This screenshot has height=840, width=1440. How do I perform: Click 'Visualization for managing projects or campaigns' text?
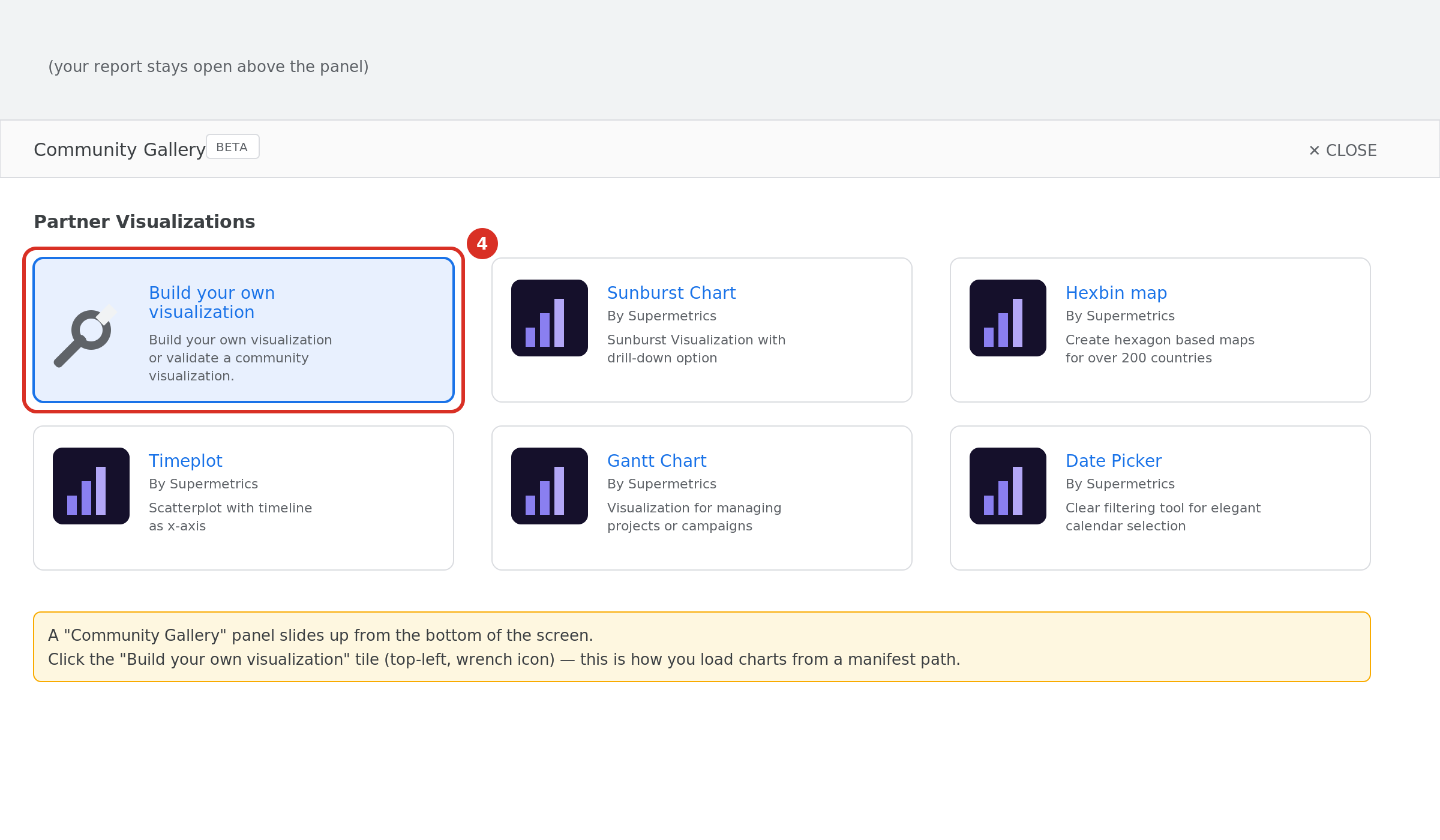pyautogui.click(x=694, y=517)
